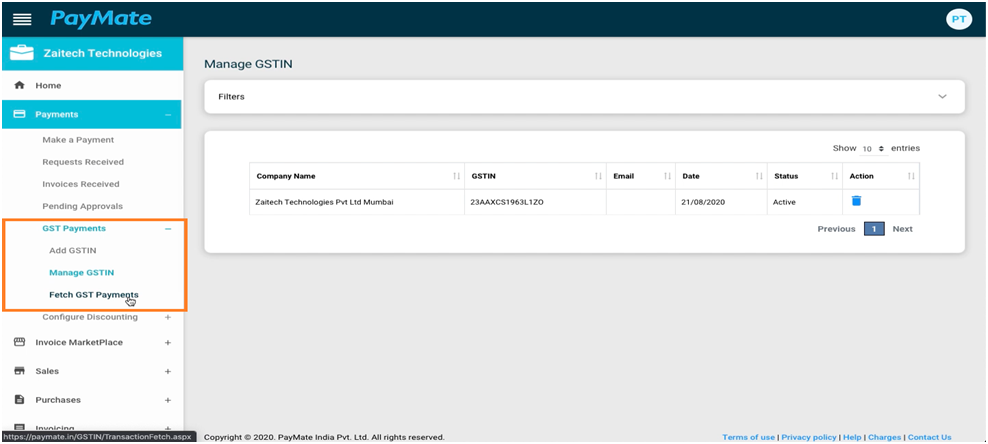Screen dimensions: 988x444
Task: Expand the Purchases plus sign
Action: pyautogui.click(x=168, y=400)
